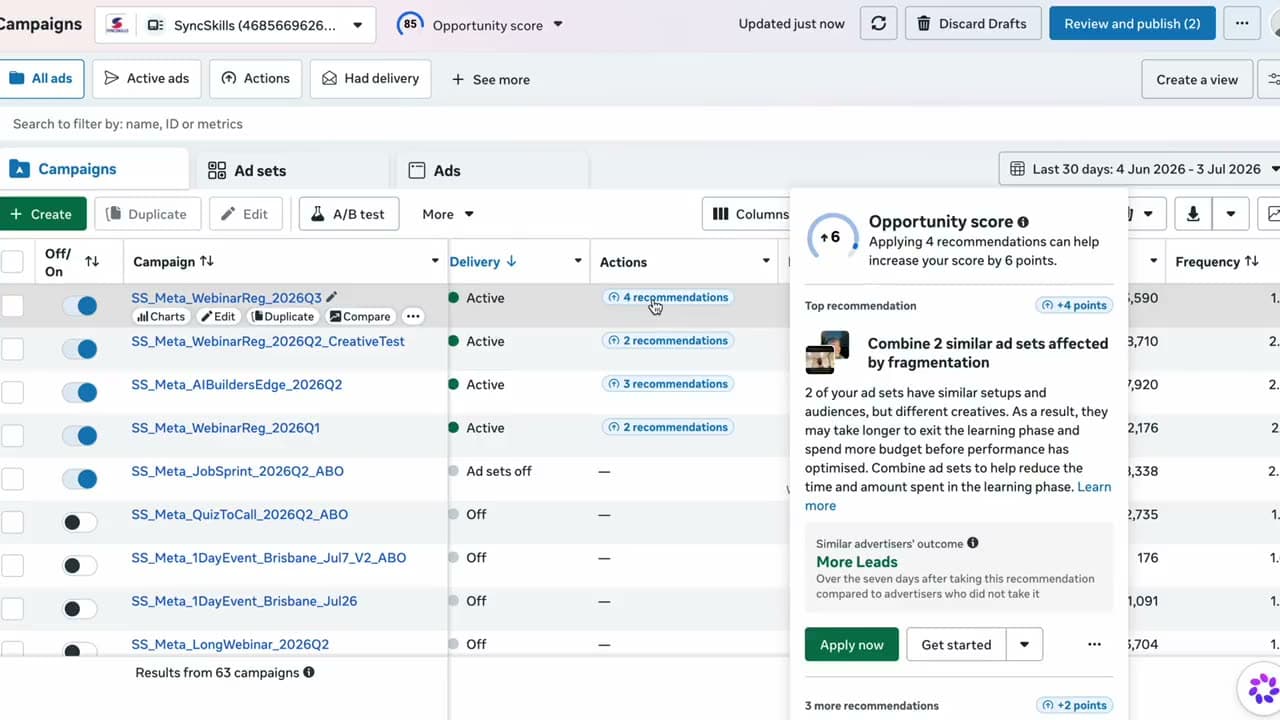Switch to the Actions view tab
The width and height of the screenshot is (1280, 720).
click(256, 78)
